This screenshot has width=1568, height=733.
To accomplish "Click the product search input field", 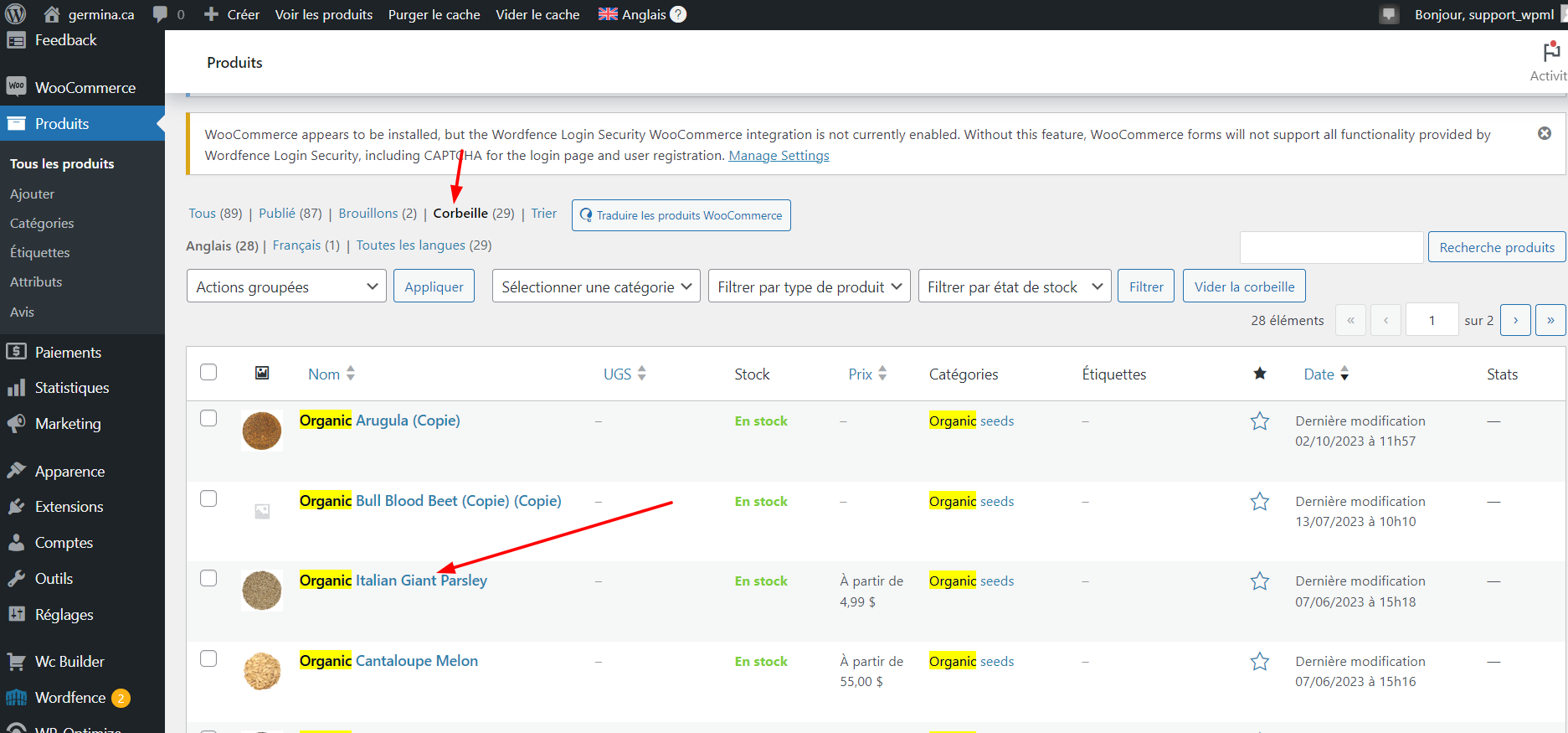I will (1331, 247).
